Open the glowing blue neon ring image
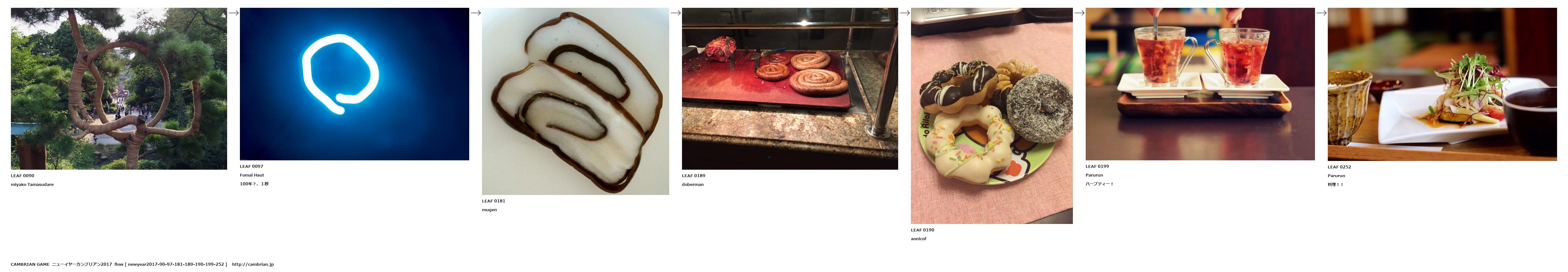Viewport: 1568px width, 272px height. 354,84
